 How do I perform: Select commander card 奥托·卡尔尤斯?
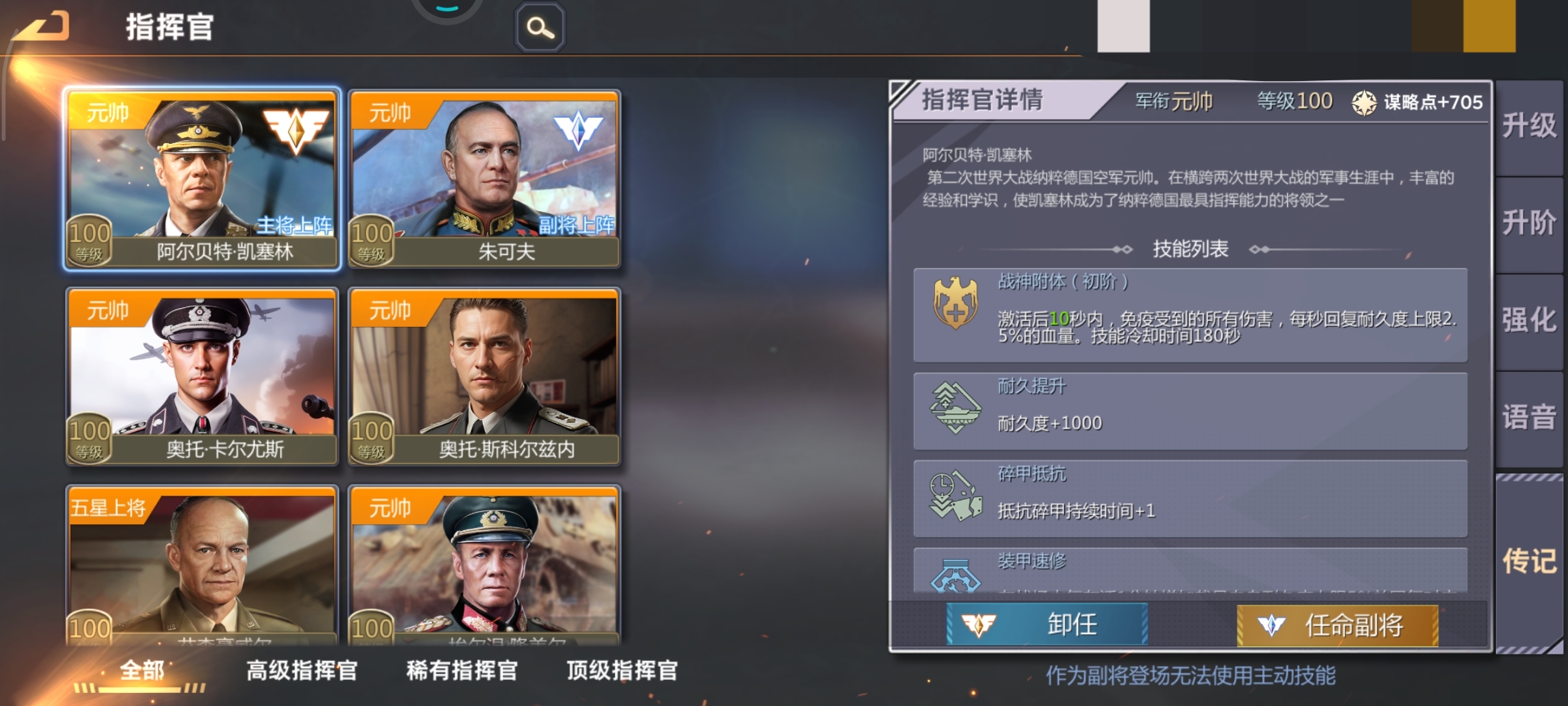(x=202, y=377)
